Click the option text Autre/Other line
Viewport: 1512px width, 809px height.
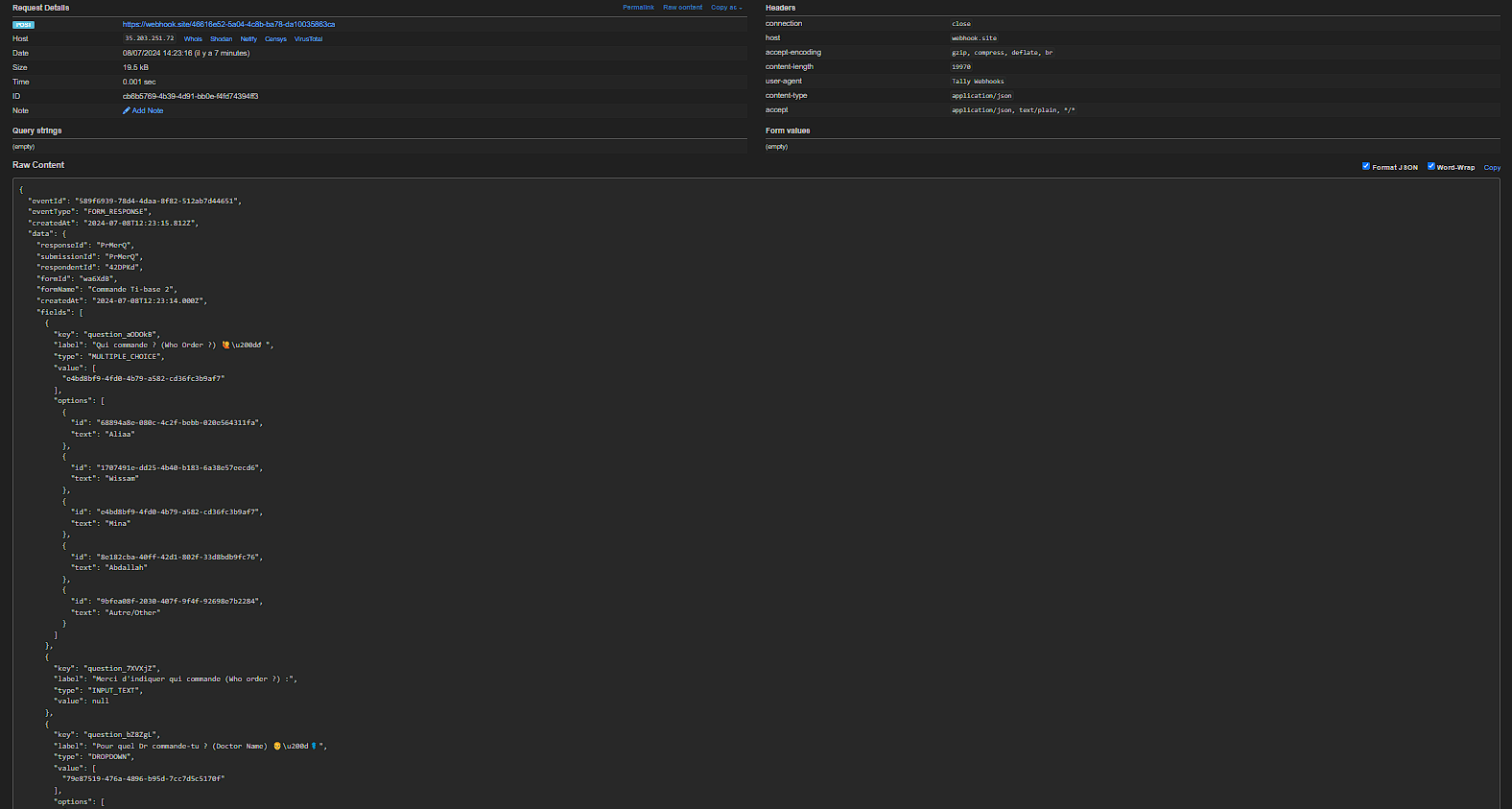(x=115, y=613)
